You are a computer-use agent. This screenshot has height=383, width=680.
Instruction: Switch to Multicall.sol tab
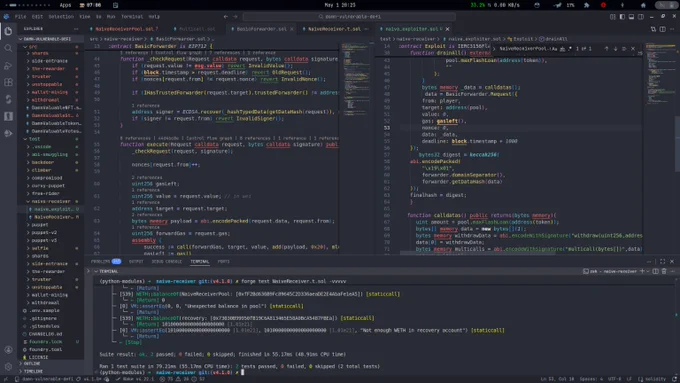click(x=196, y=29)
